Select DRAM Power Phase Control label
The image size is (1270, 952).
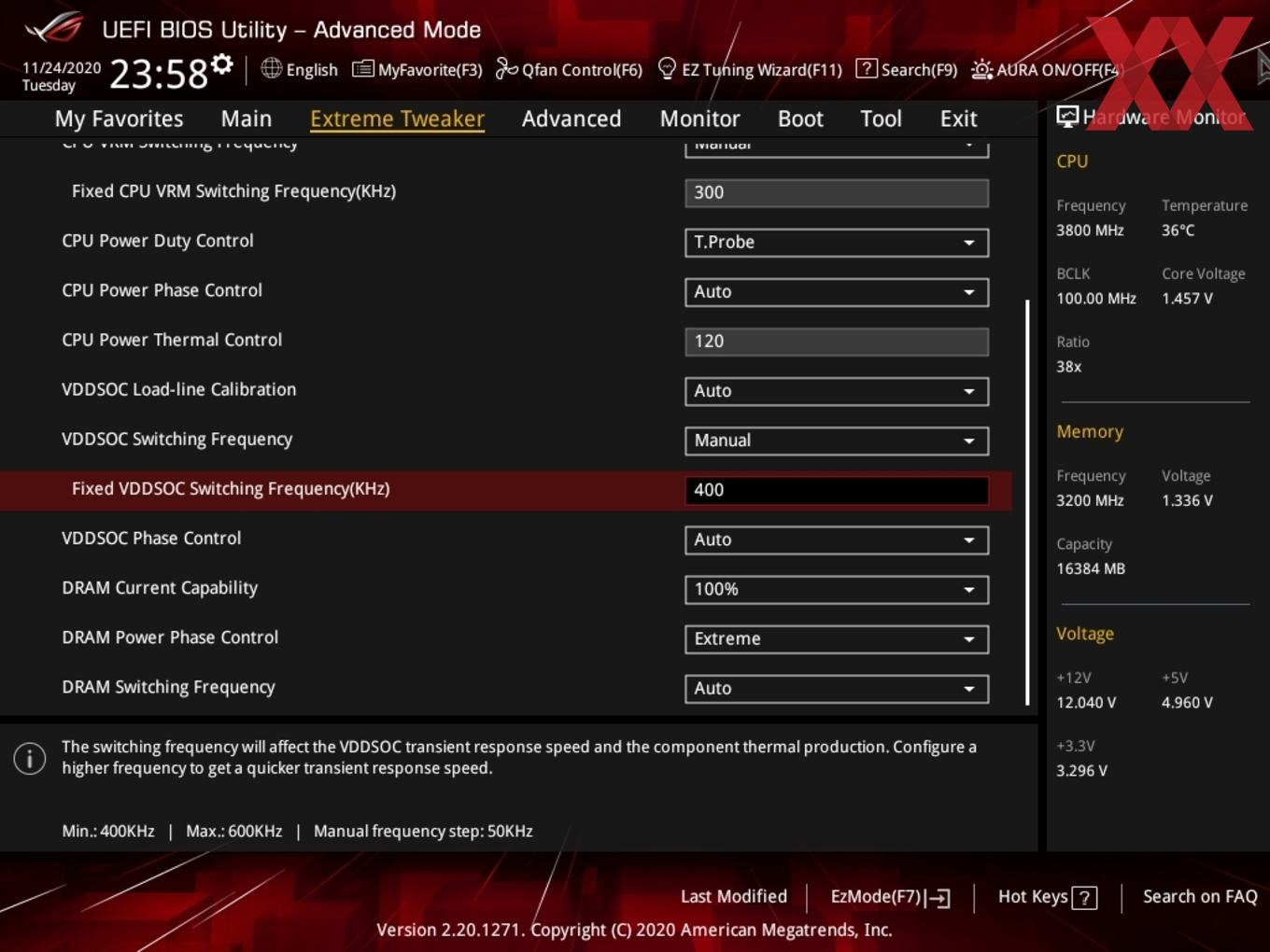point(170,637)
